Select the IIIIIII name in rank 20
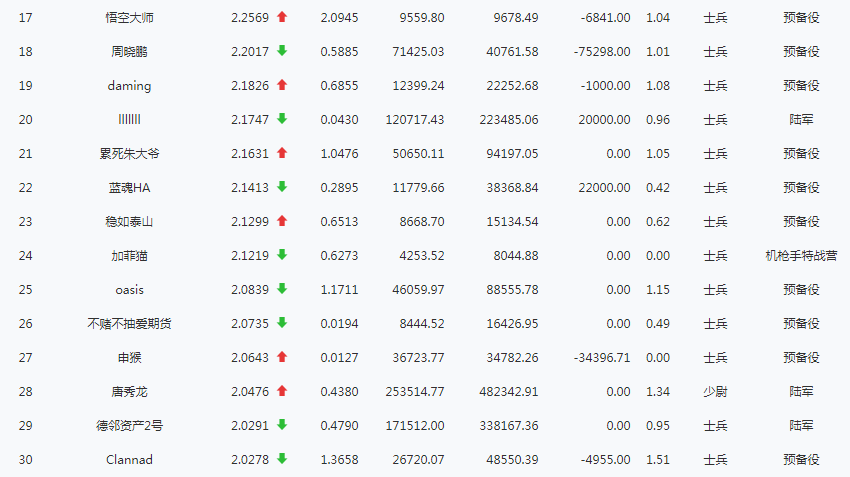This screenshot has width=850, height=477. coord(129,120)
